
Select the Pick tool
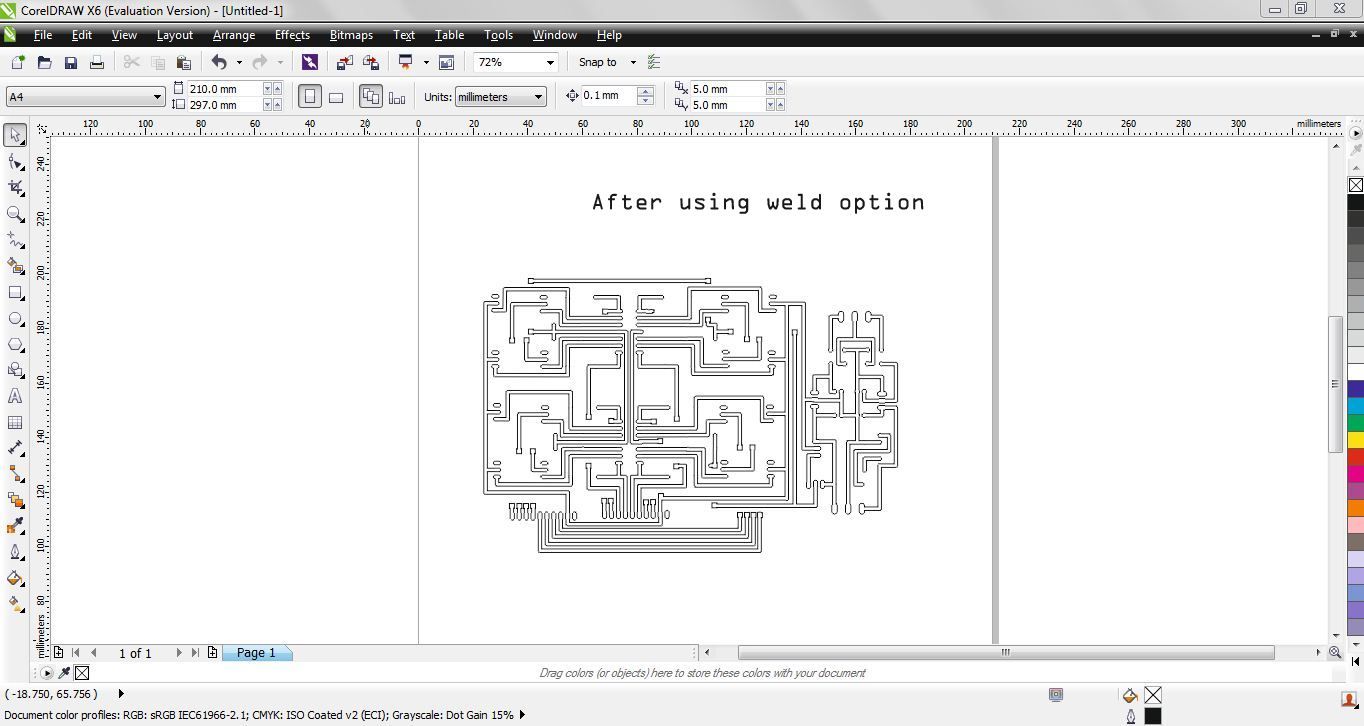(x=15, y=134)
